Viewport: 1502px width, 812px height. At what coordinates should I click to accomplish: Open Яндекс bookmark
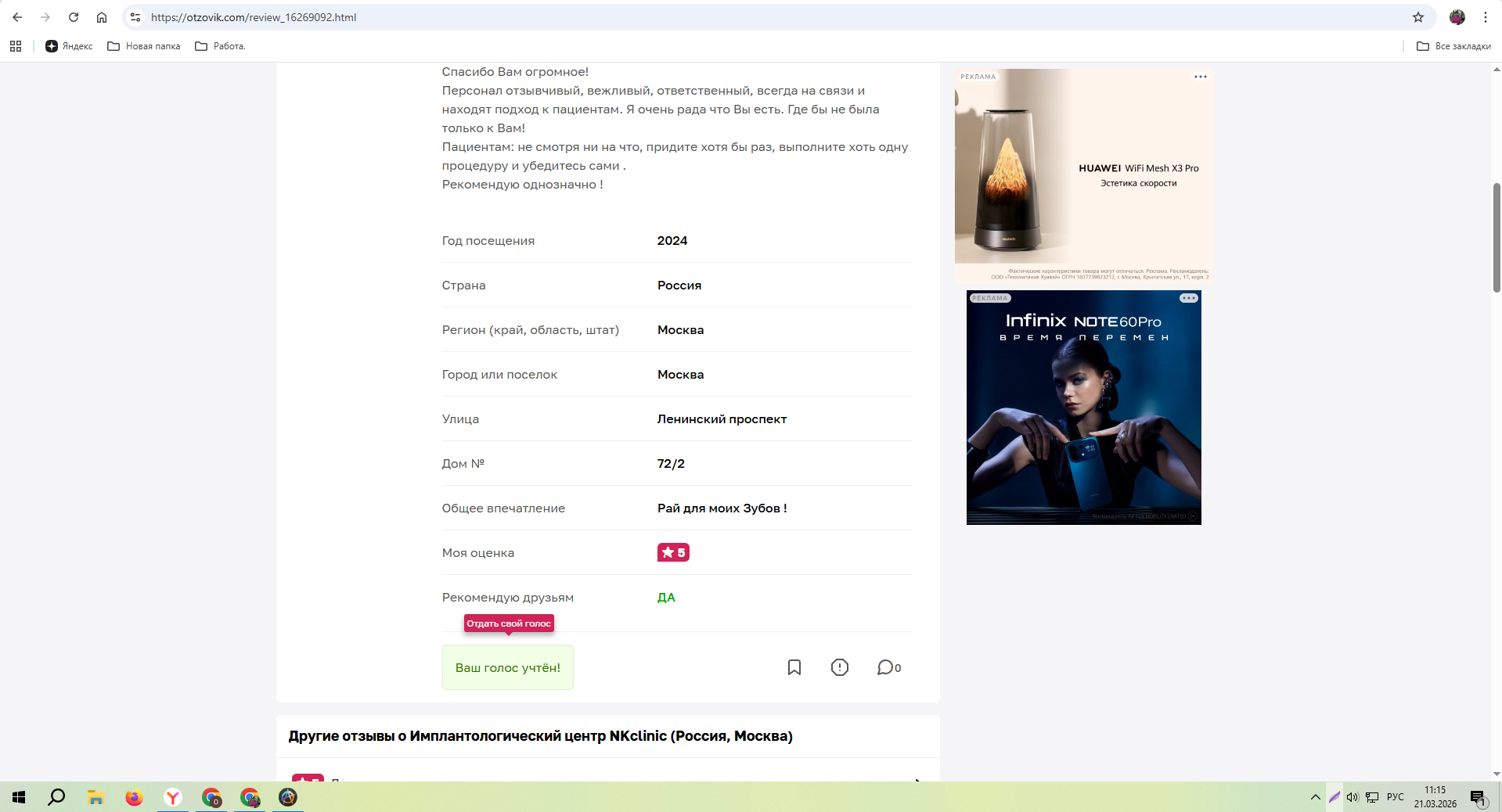point(69,46)
